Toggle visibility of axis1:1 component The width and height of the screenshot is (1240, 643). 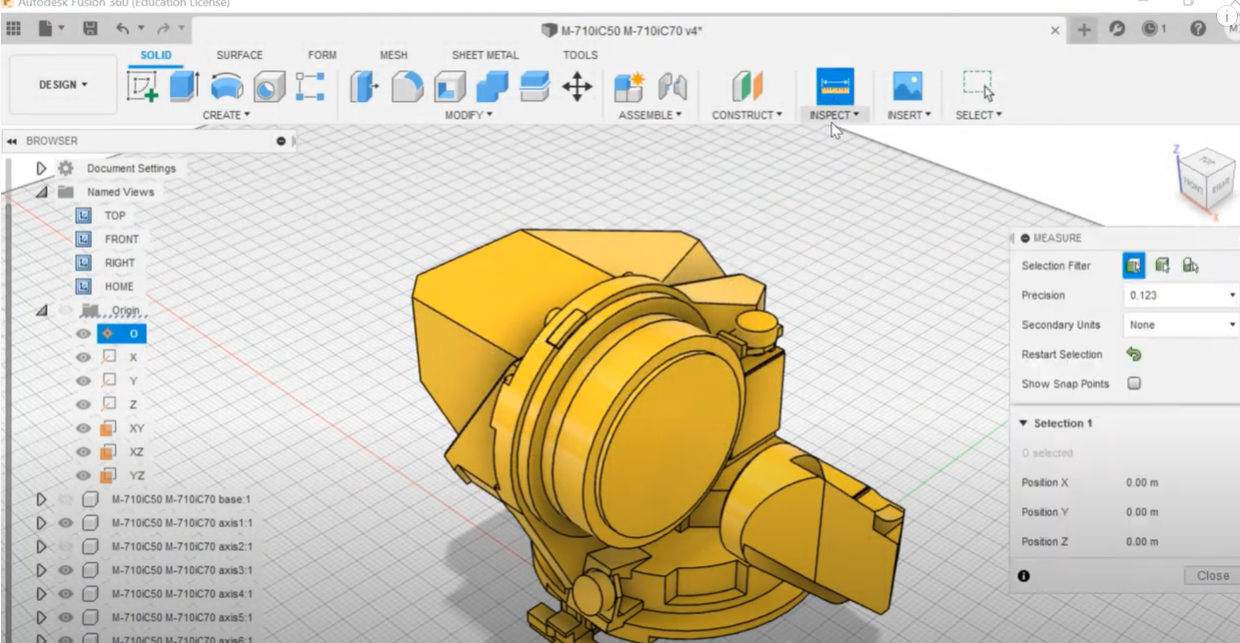pos(66,523)
